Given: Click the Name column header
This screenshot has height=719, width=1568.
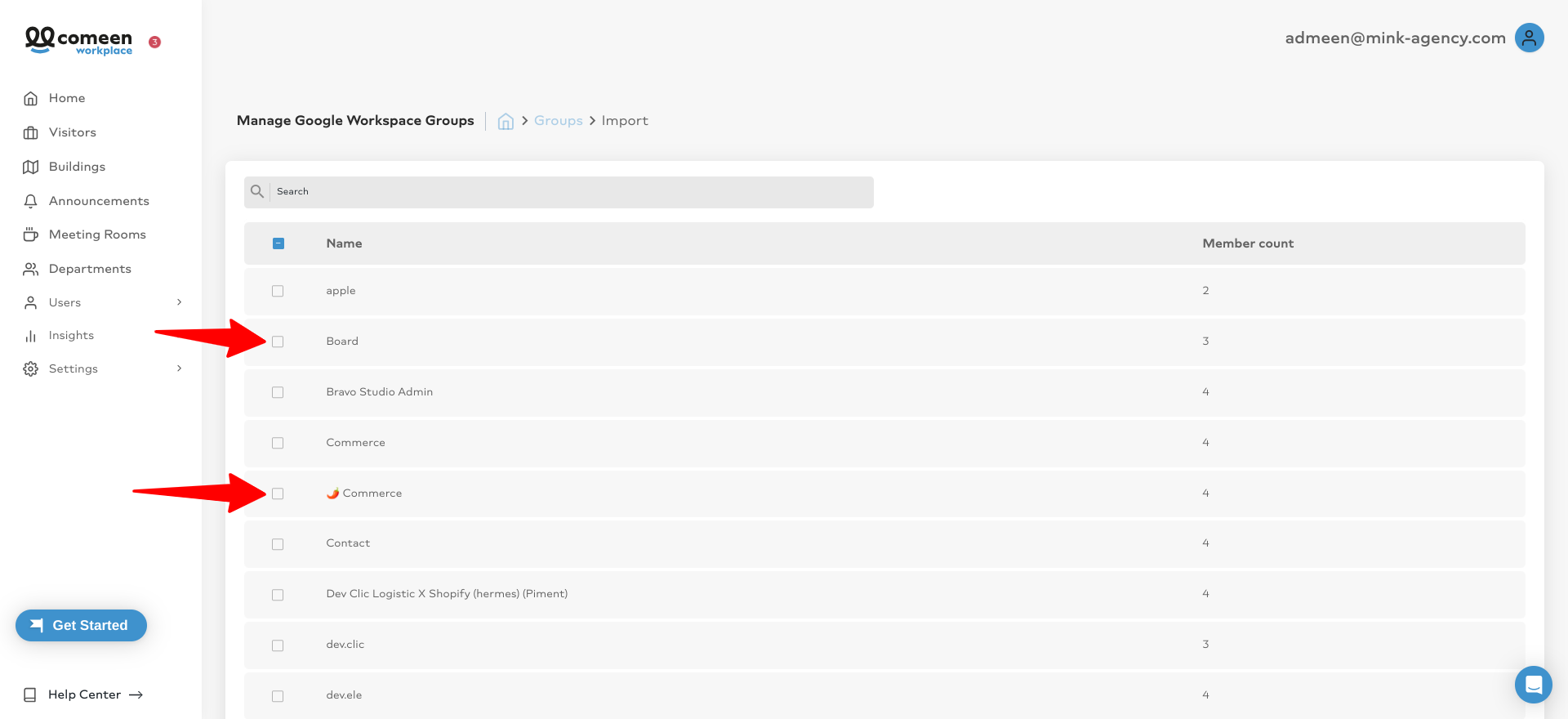Looking at the screenshot, I should pyautogui.click(x=344, y=243).
